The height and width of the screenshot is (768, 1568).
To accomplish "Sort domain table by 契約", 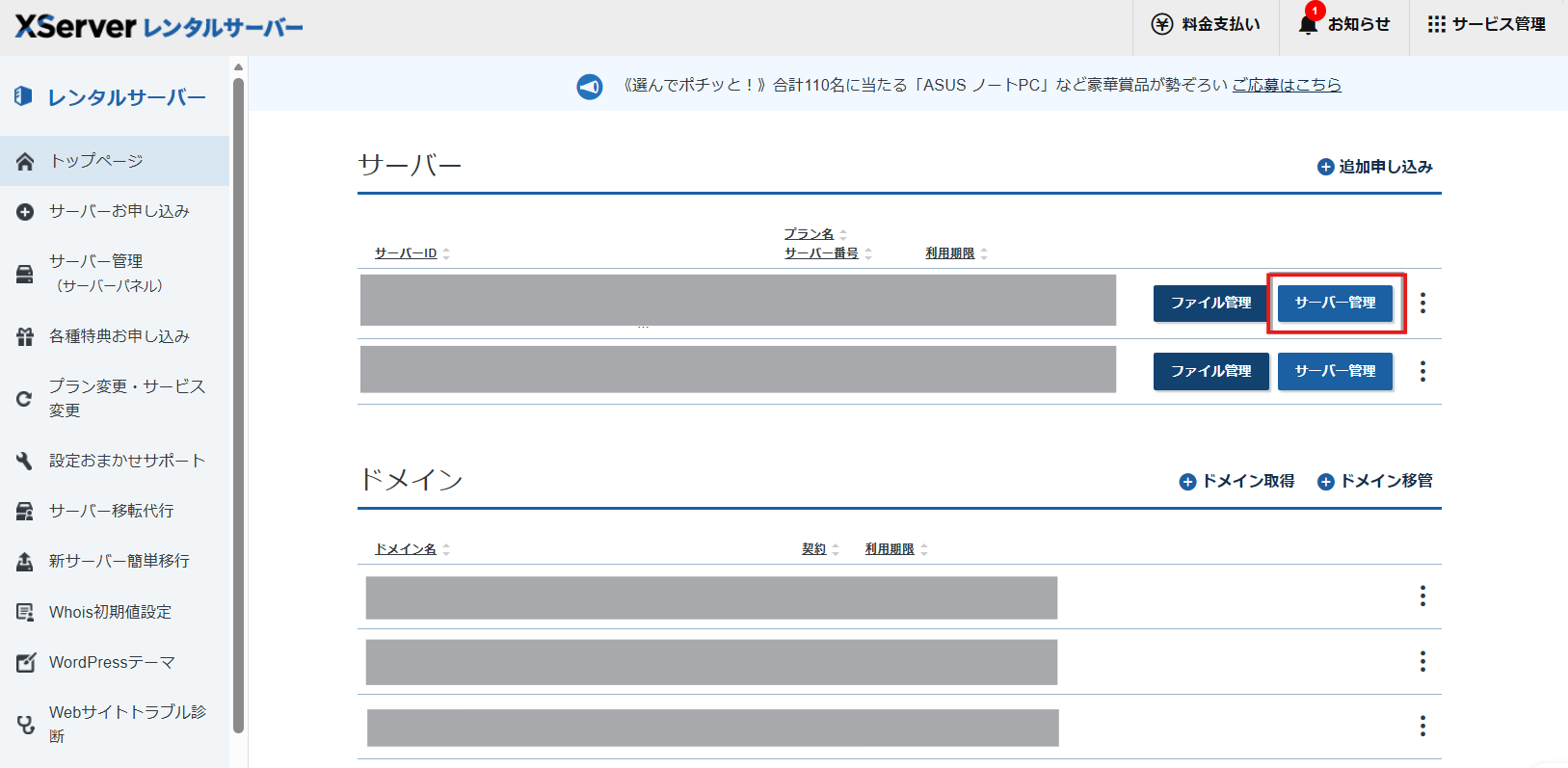I will 821,549.
